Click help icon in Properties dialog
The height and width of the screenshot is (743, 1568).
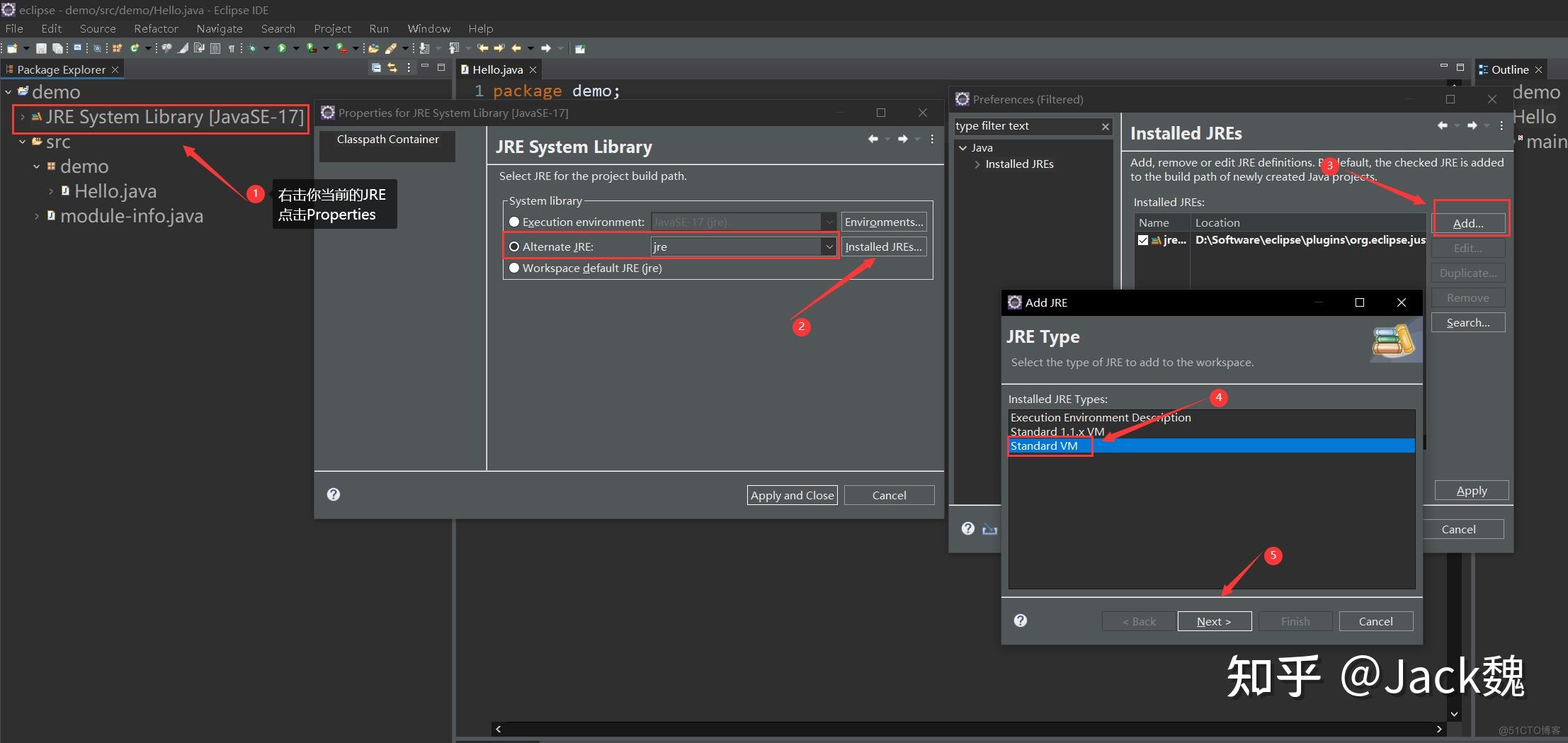point(334,494)
